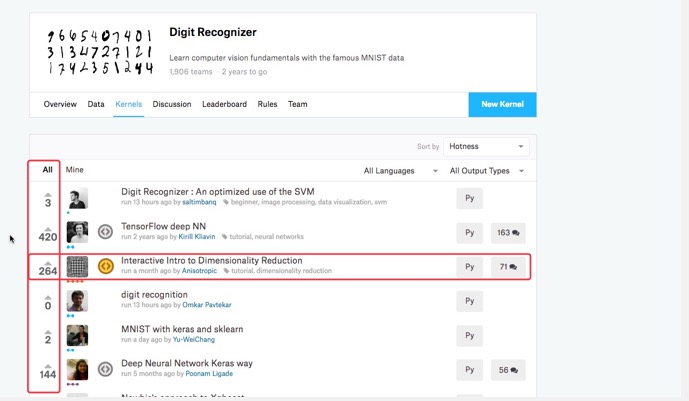689x401 pixels.
Task: Open the MNIST with keras and sklearn kernel
Action: [182, 329]
